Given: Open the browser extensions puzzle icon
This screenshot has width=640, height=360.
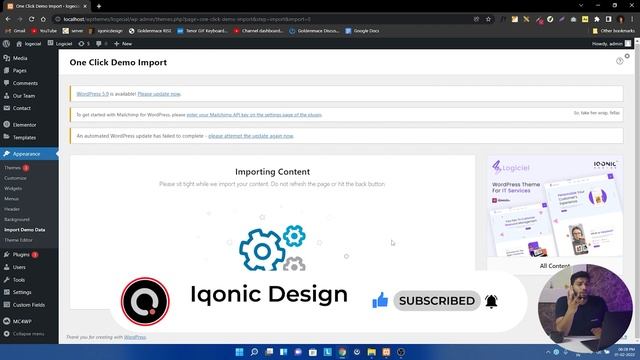Looking at the screenshot, I should [597, 19].
